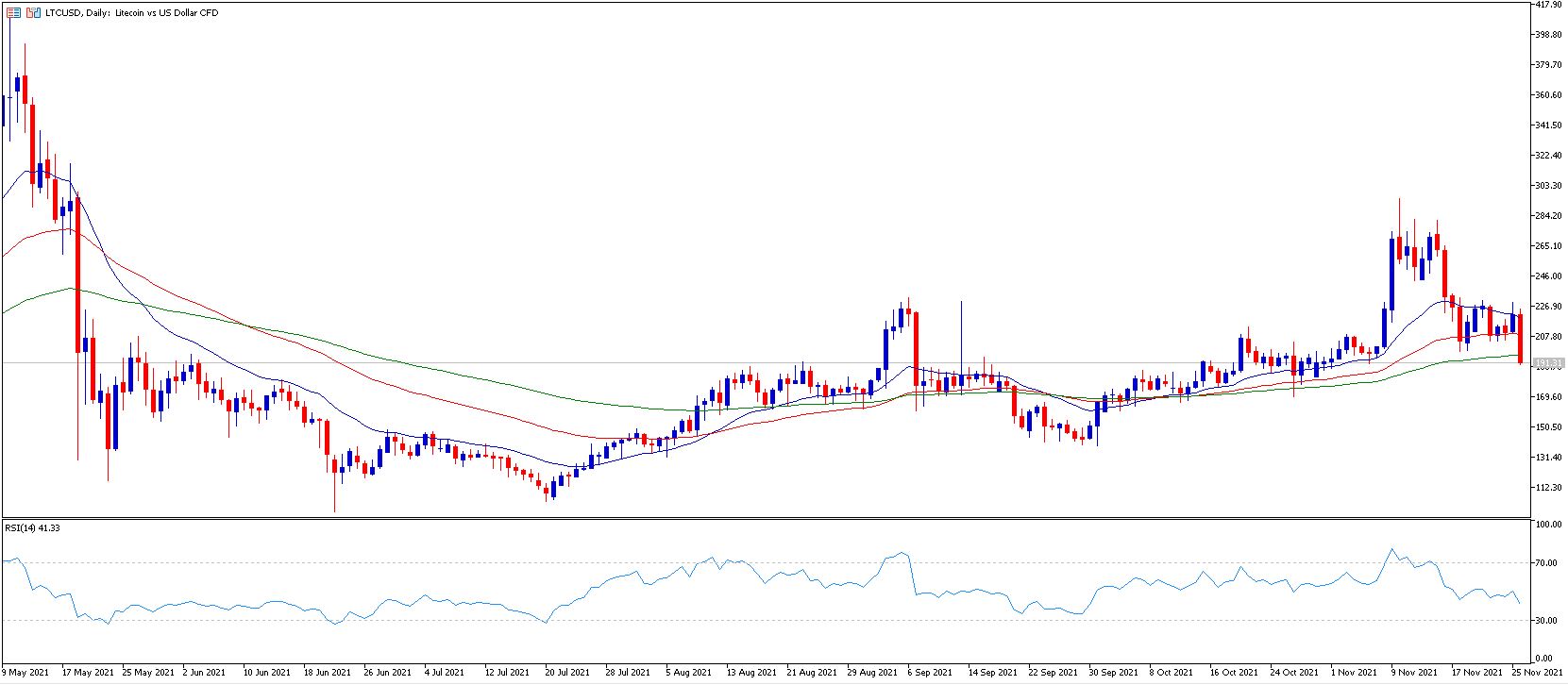Click the 17 Nov 2021 date label

(1476, 673)
